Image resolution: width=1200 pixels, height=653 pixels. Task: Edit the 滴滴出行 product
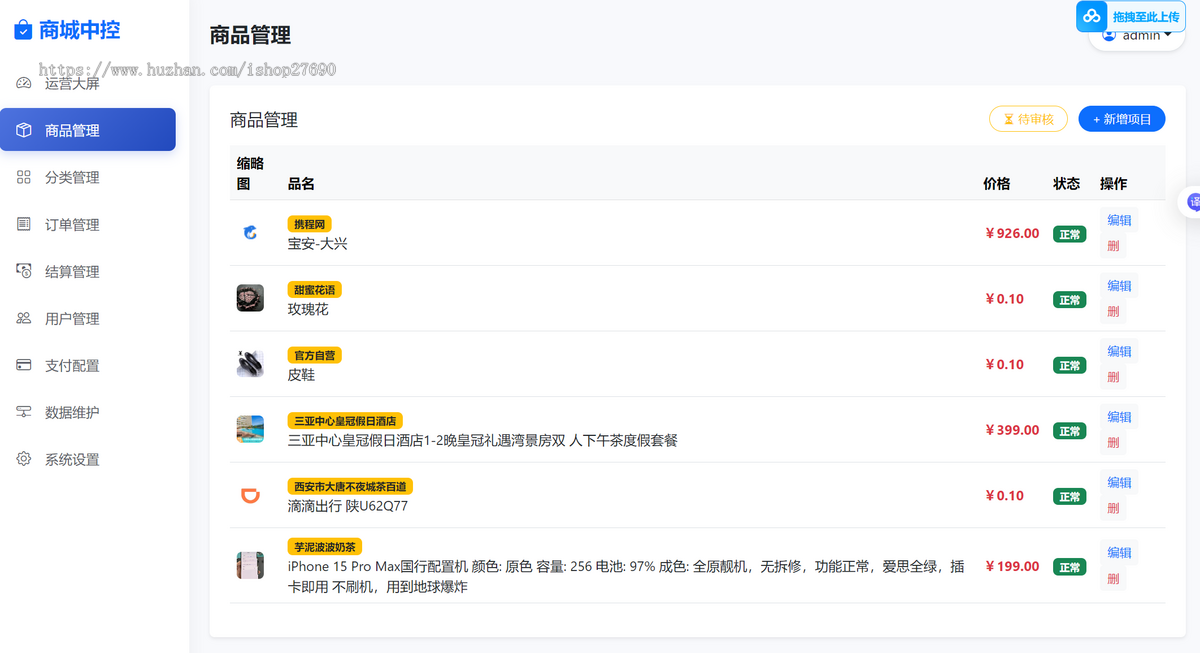pyautogui.click(x=1119, y=482)
